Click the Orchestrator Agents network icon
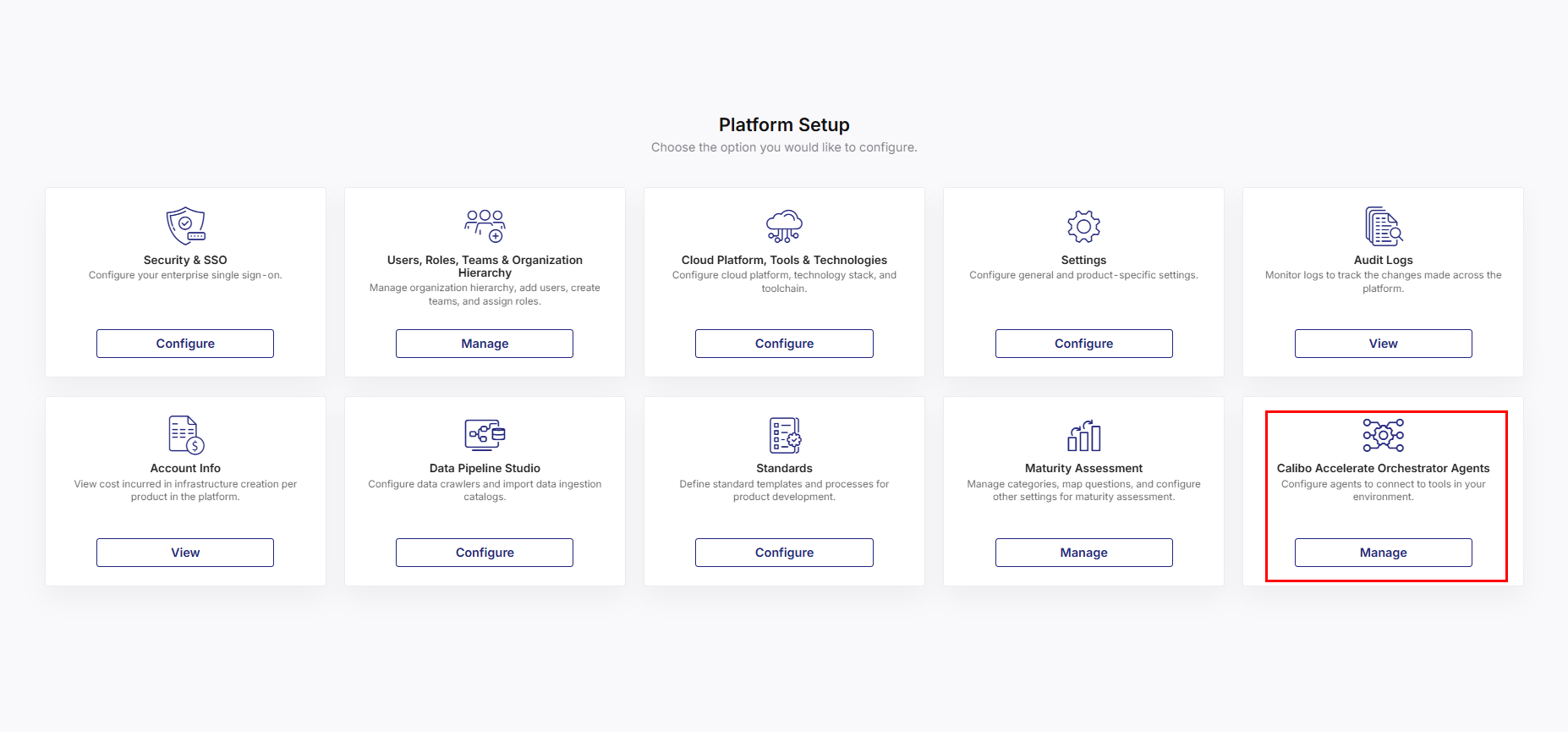The width and height of the screenshot is (1568, 732). 1384,435
